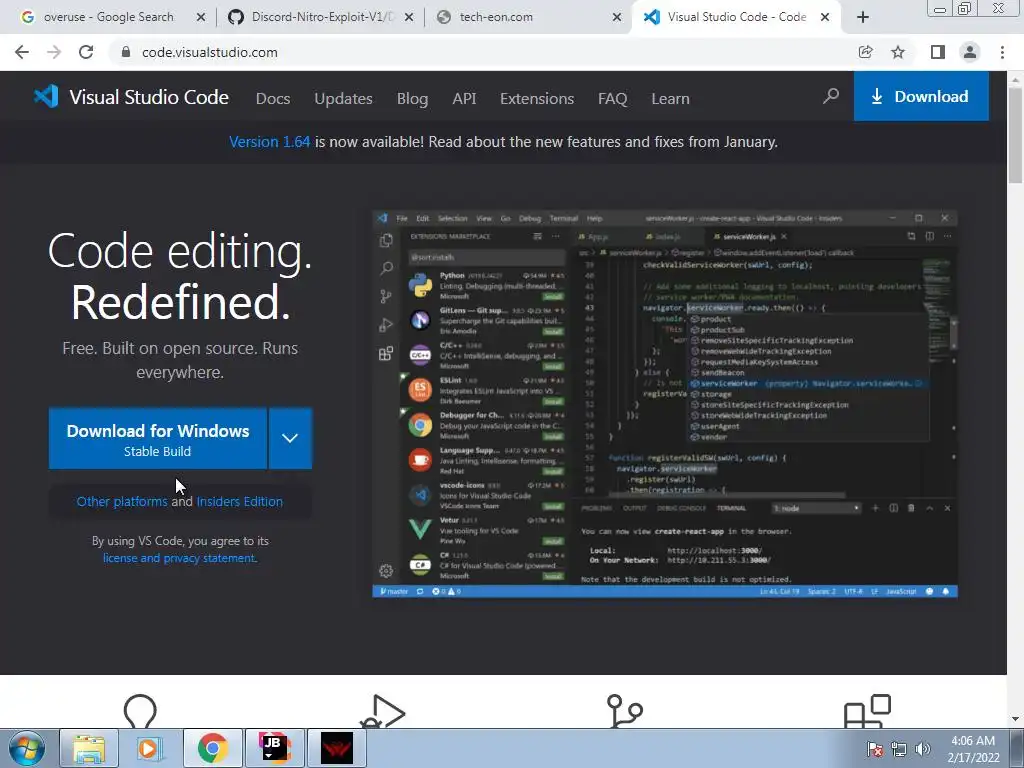Go back using the browser back arrow
The image size is (1024, 768).
point(22,52)
